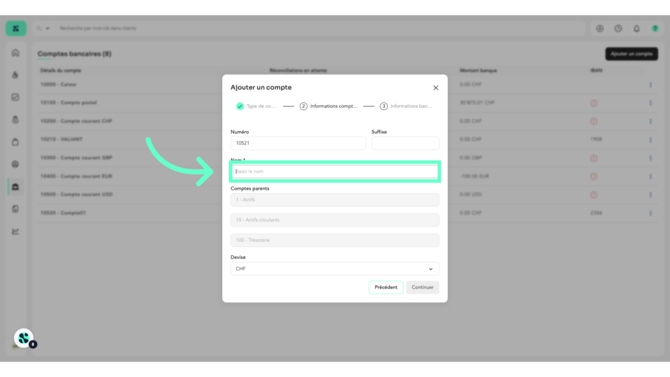Viewport: 670px width, 377px height.
Task: Click the keyword search box in the top bar
Action: [320, 28]
